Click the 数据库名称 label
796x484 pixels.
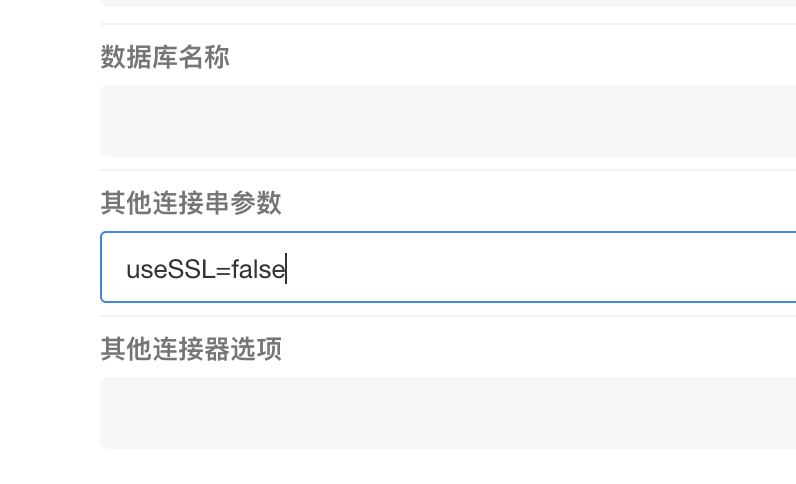point(165,57)
